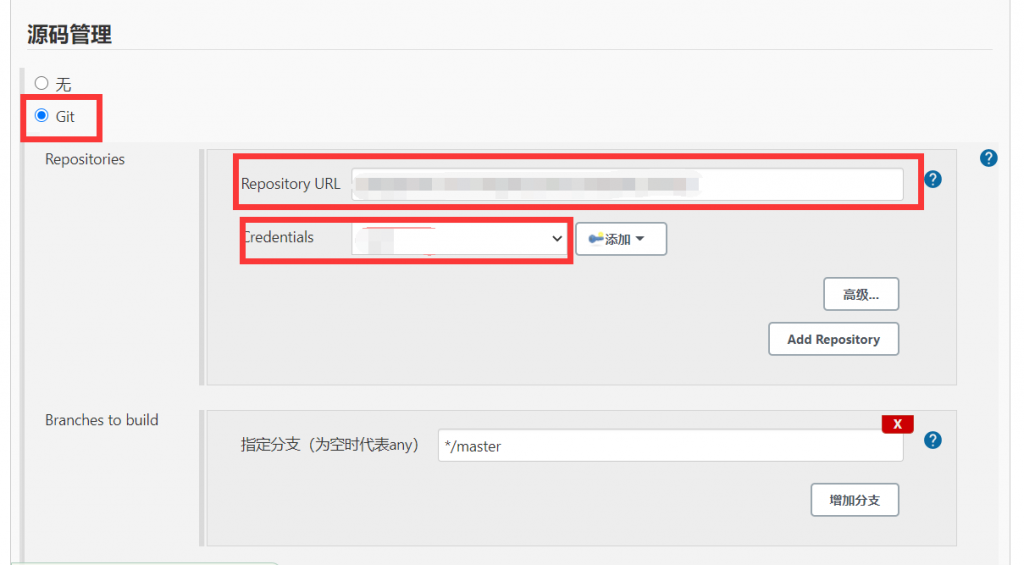Click the 指定分支 (为空时代表any) label
This screenshot has width=1024, height=565.
point(328,445)
